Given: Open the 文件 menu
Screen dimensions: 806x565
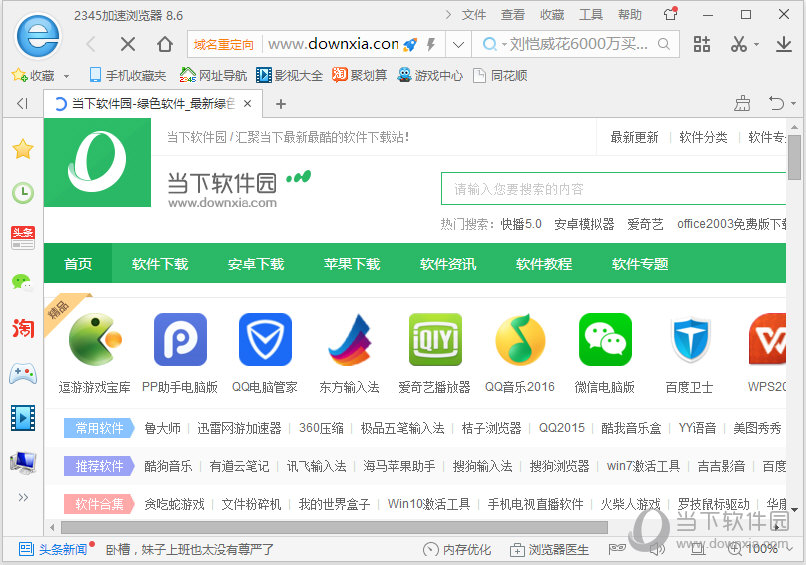Looking at the screenshot, I should [x=473, y=15].
